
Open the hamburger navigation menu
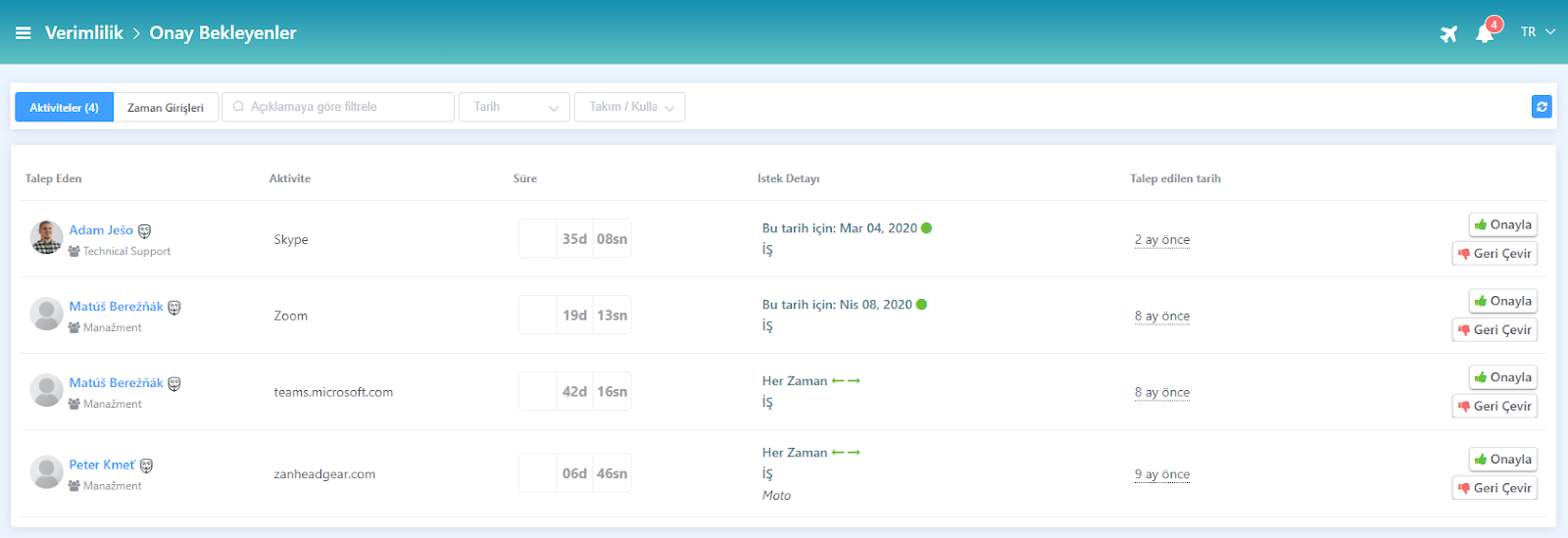pos(24,33)
